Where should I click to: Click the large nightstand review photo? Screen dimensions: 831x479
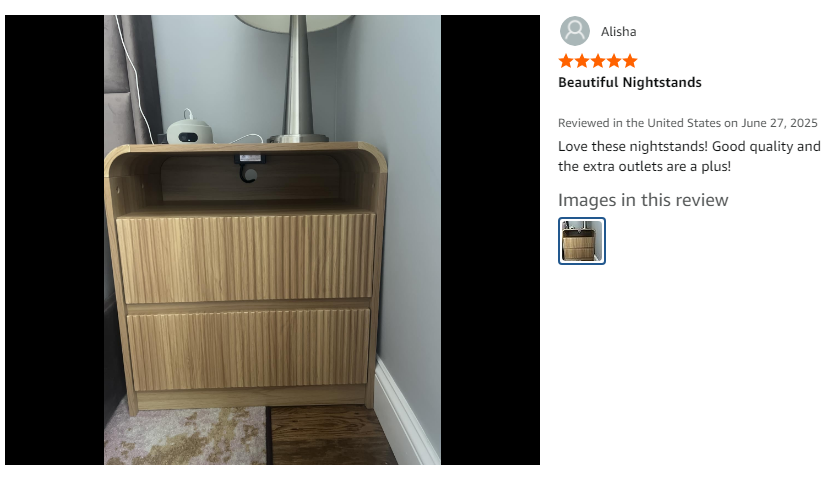pos(272,240)
